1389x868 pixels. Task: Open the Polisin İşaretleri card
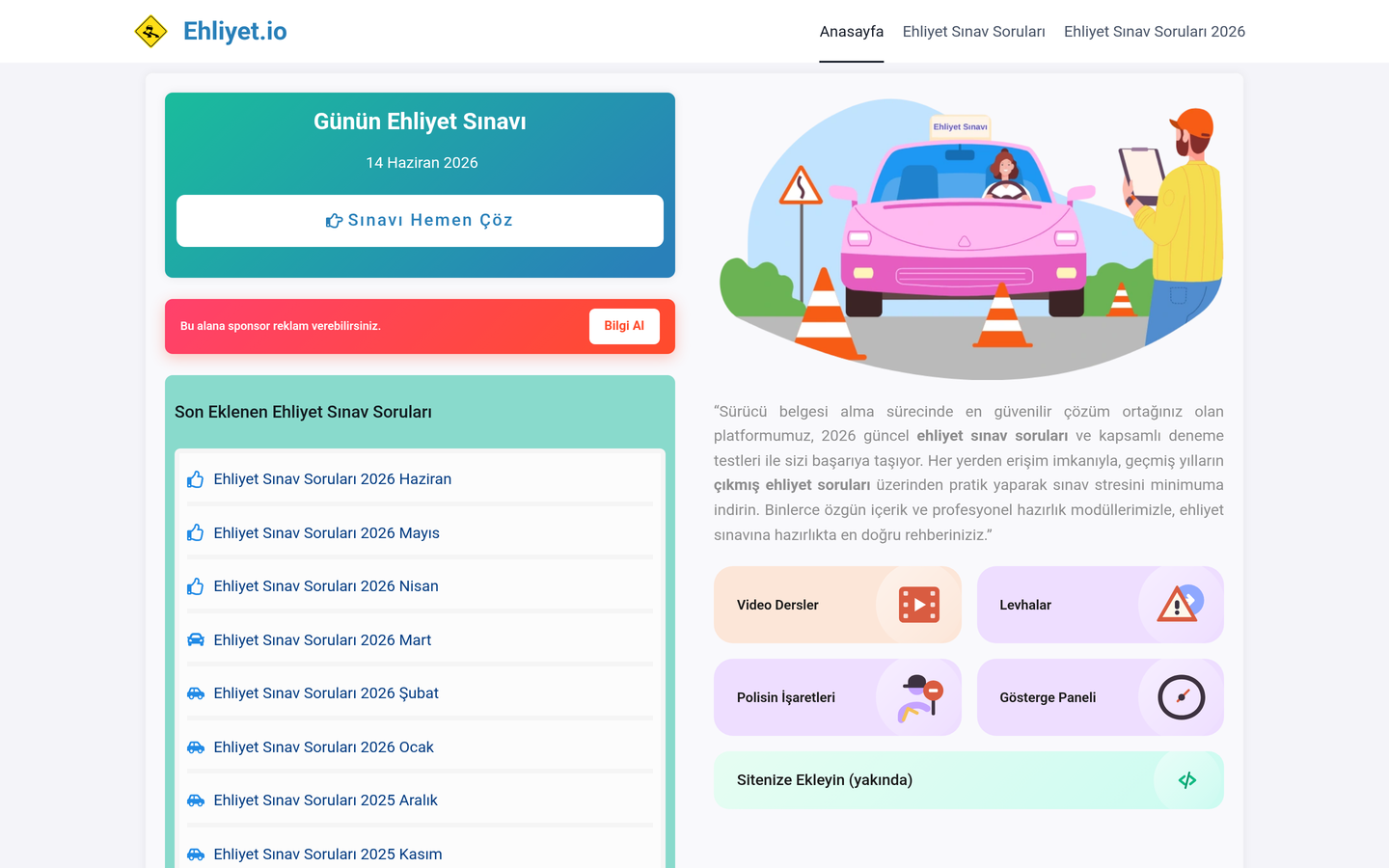[x=837, y=697]
